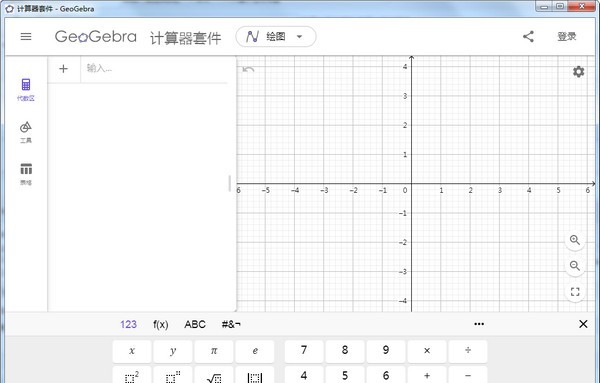Switch keyboard to #&¬ symbols tab
The height and width of the screenshot is (383, 600).
231,324
